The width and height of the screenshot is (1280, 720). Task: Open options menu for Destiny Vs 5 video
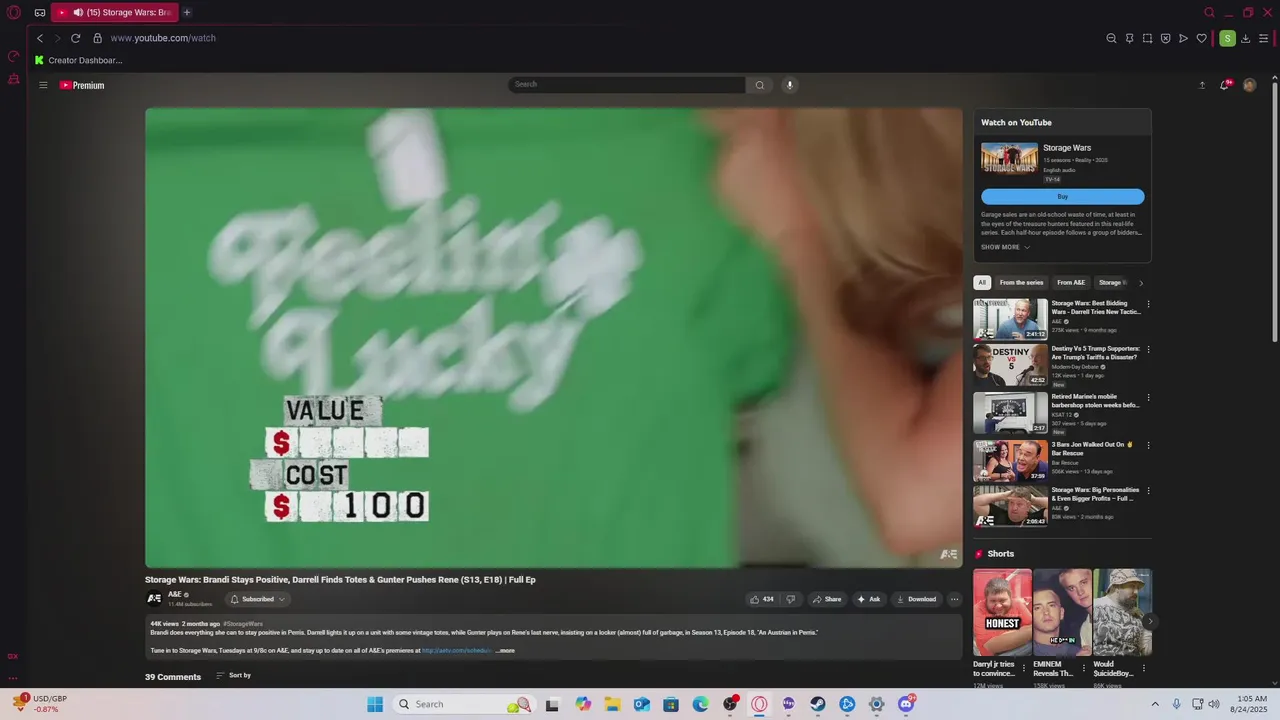pos(1148,350)
